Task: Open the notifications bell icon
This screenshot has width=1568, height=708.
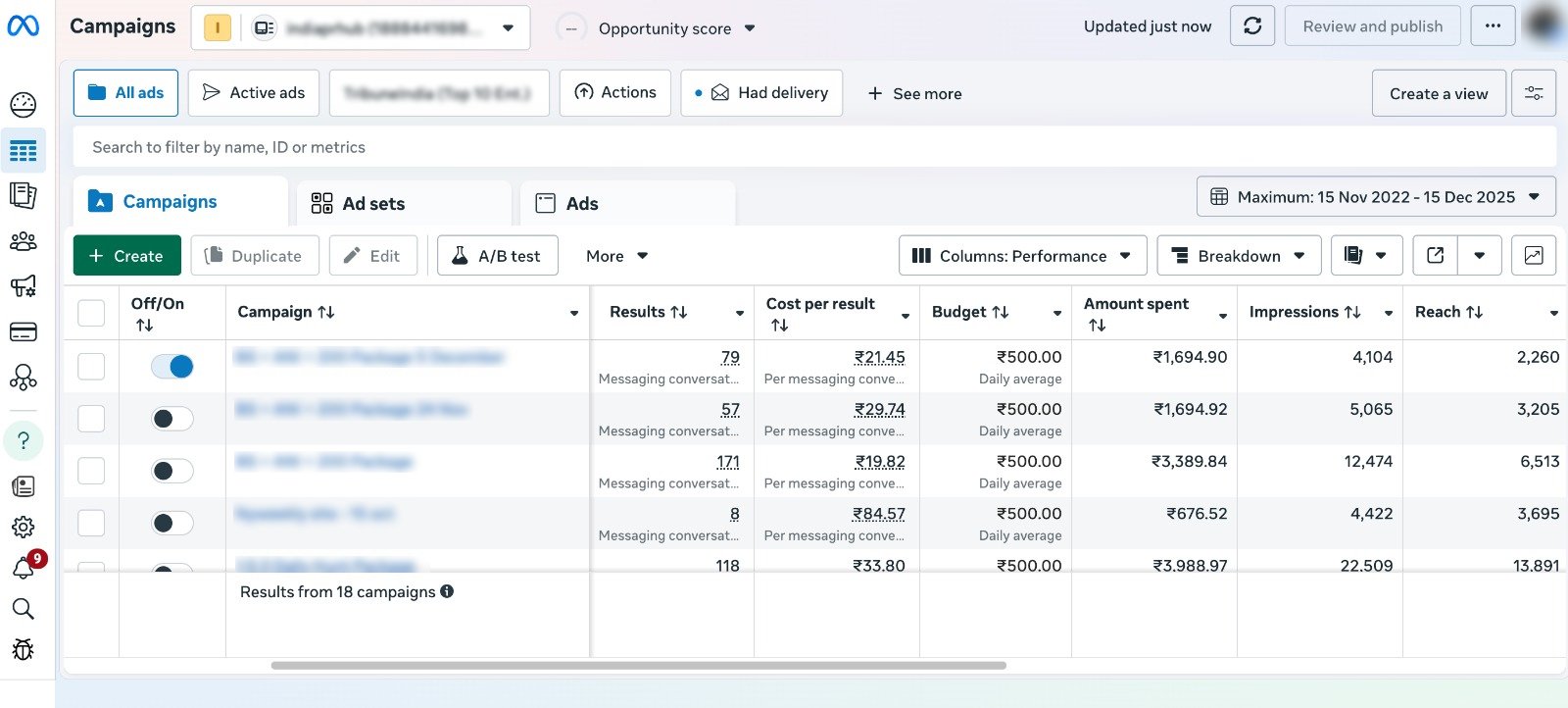Action: pyautogui.click(x=24, y=568)
